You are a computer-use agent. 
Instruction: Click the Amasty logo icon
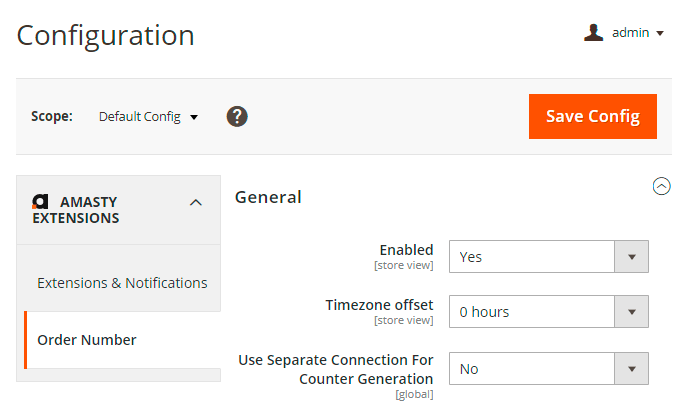(40, 201)
